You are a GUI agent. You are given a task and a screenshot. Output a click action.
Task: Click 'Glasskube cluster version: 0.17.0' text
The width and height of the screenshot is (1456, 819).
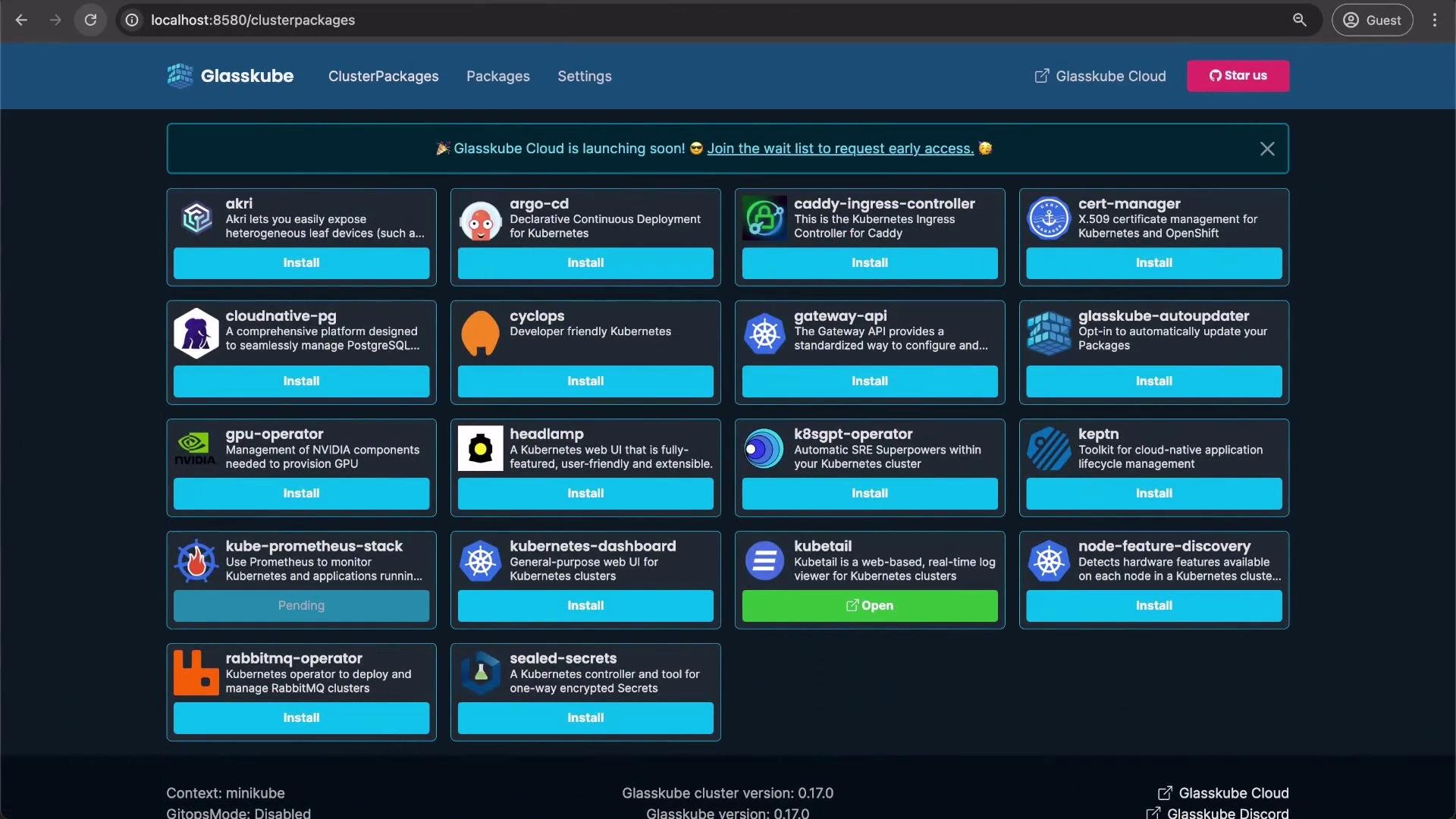point(727,793)
